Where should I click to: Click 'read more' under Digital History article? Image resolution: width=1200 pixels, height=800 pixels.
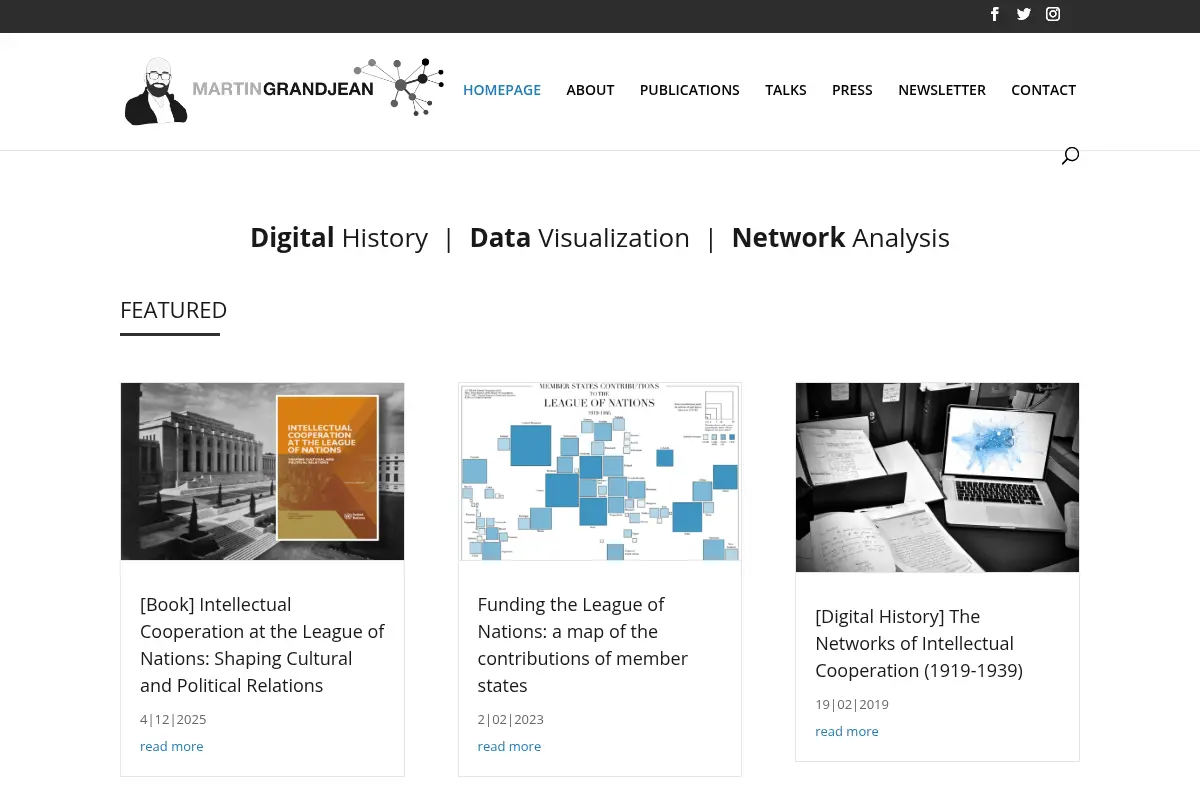[847, 731]
